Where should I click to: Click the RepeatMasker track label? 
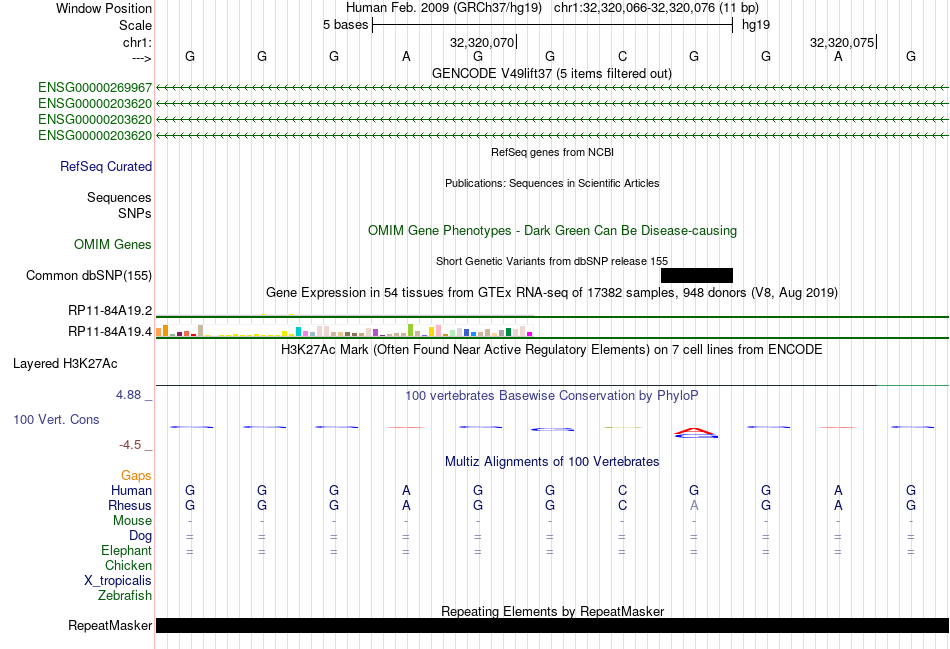110,625
